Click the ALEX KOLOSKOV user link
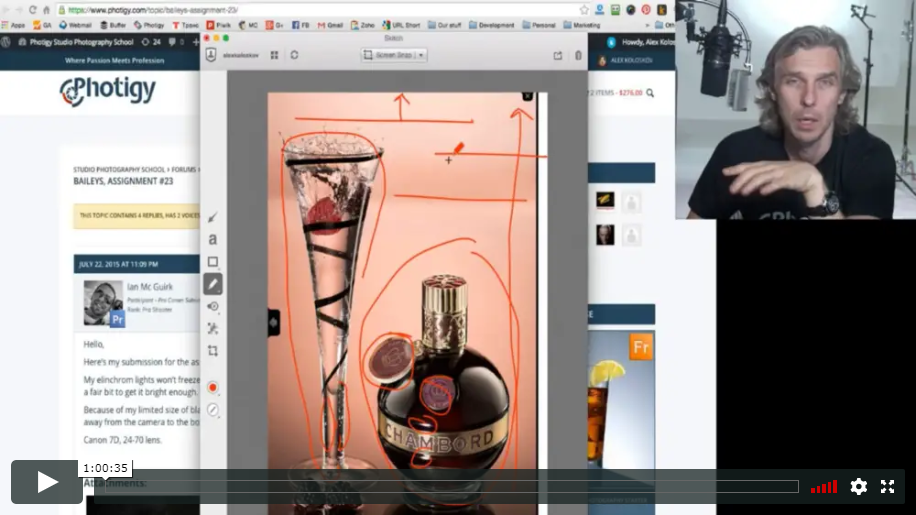Viewport: 916px width, 515px height. pos(625,61)
